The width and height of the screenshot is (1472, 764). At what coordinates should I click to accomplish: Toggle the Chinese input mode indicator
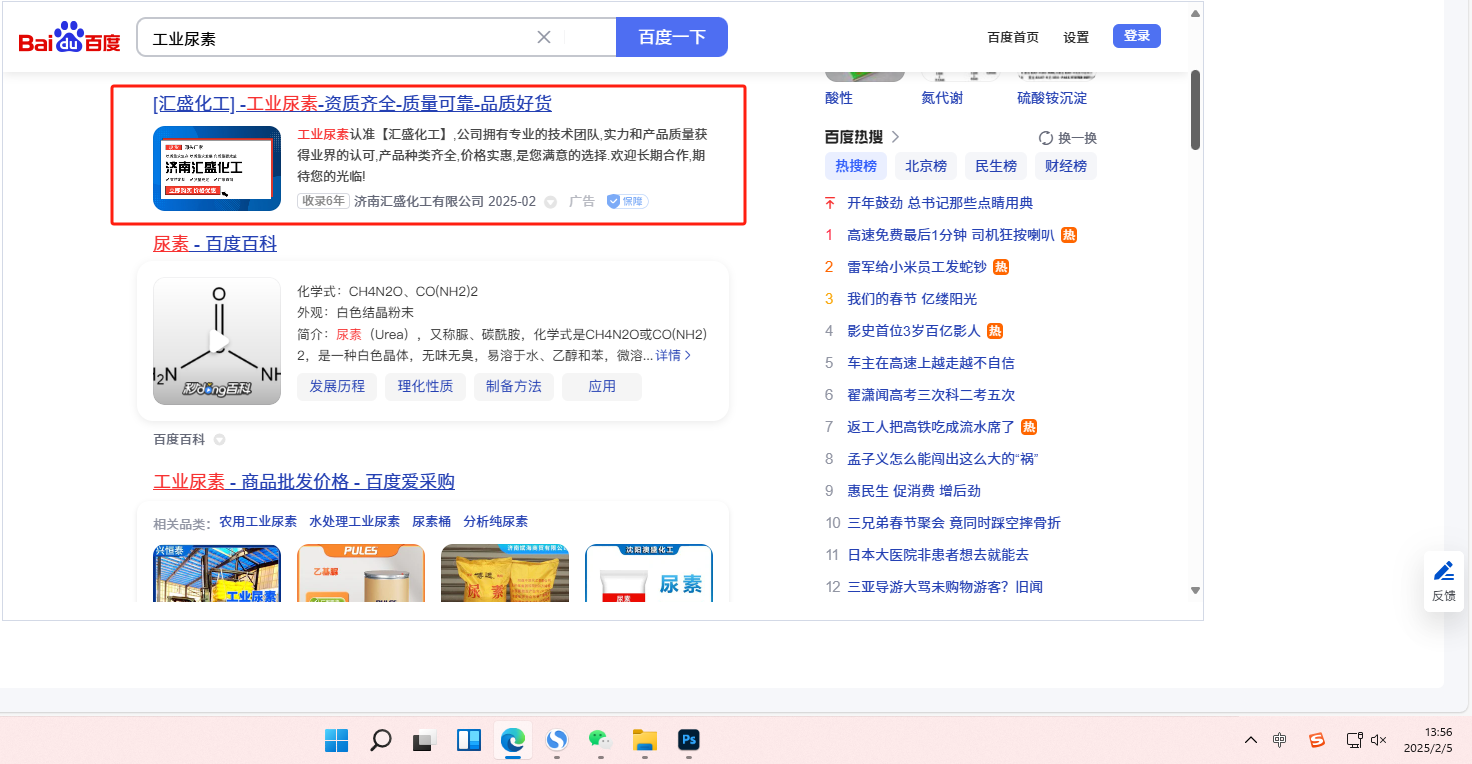coord(1280,740)
